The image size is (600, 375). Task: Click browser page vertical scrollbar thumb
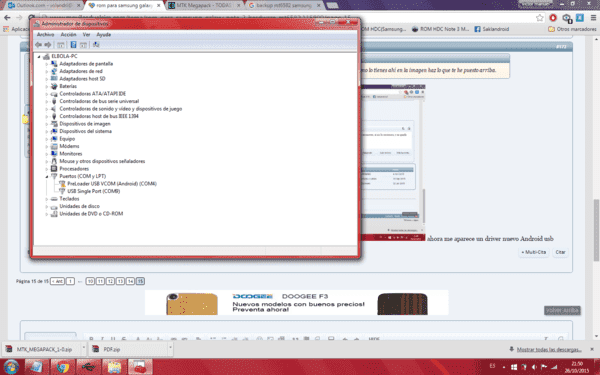[596, 230]
